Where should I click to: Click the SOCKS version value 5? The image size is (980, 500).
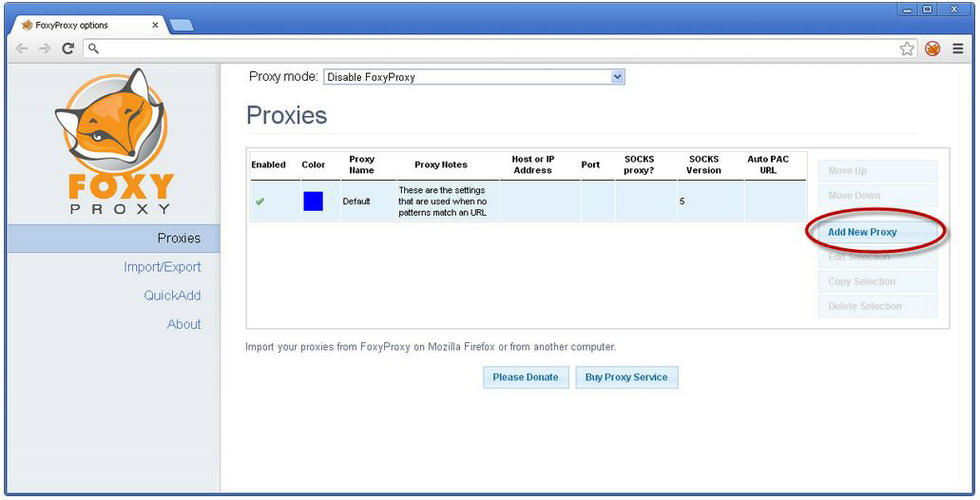[682, 201]
